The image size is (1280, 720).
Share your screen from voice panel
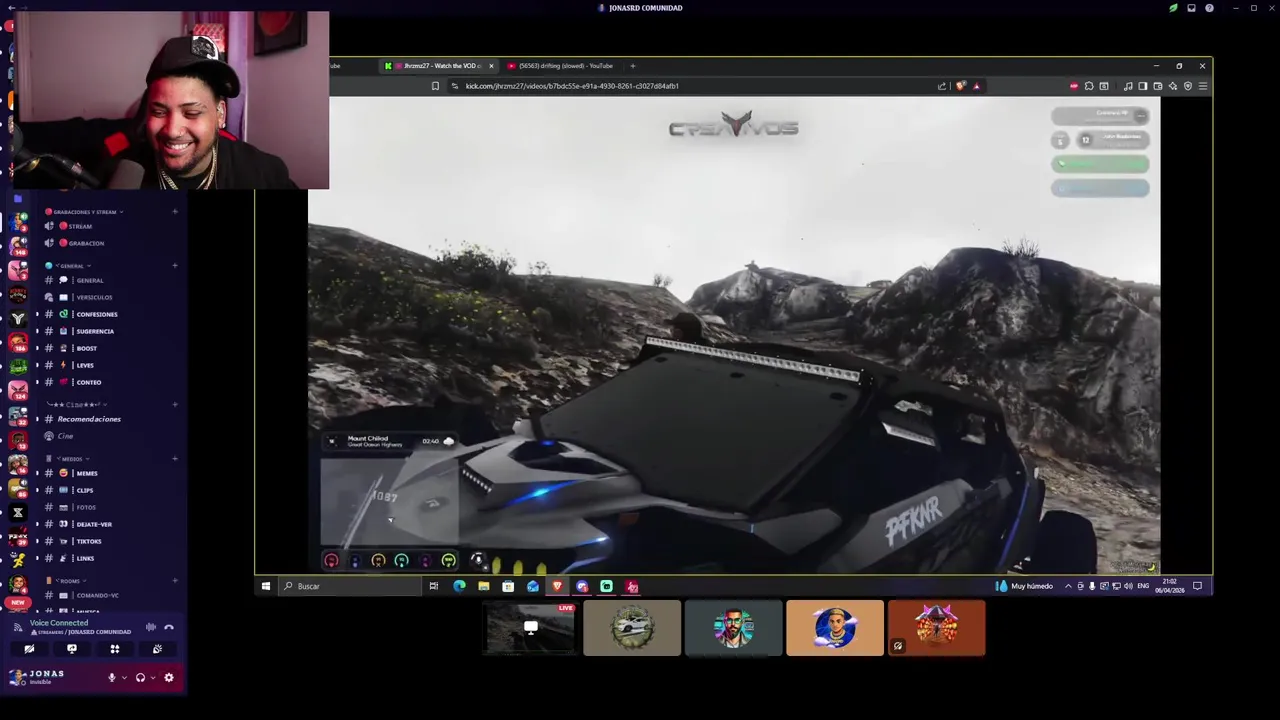(72, 649)
